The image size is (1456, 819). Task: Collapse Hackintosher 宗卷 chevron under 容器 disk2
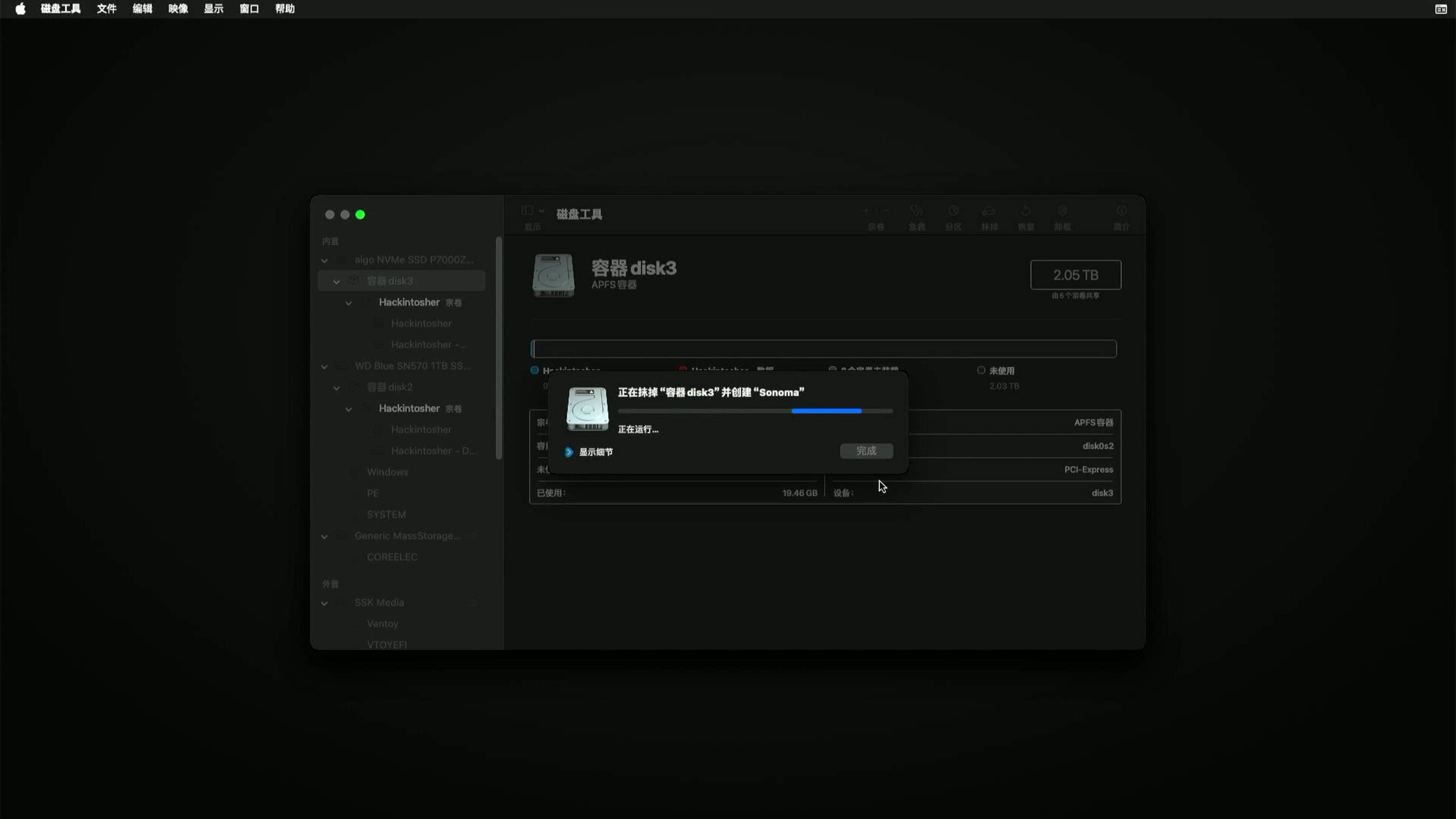tap(349, 409)
